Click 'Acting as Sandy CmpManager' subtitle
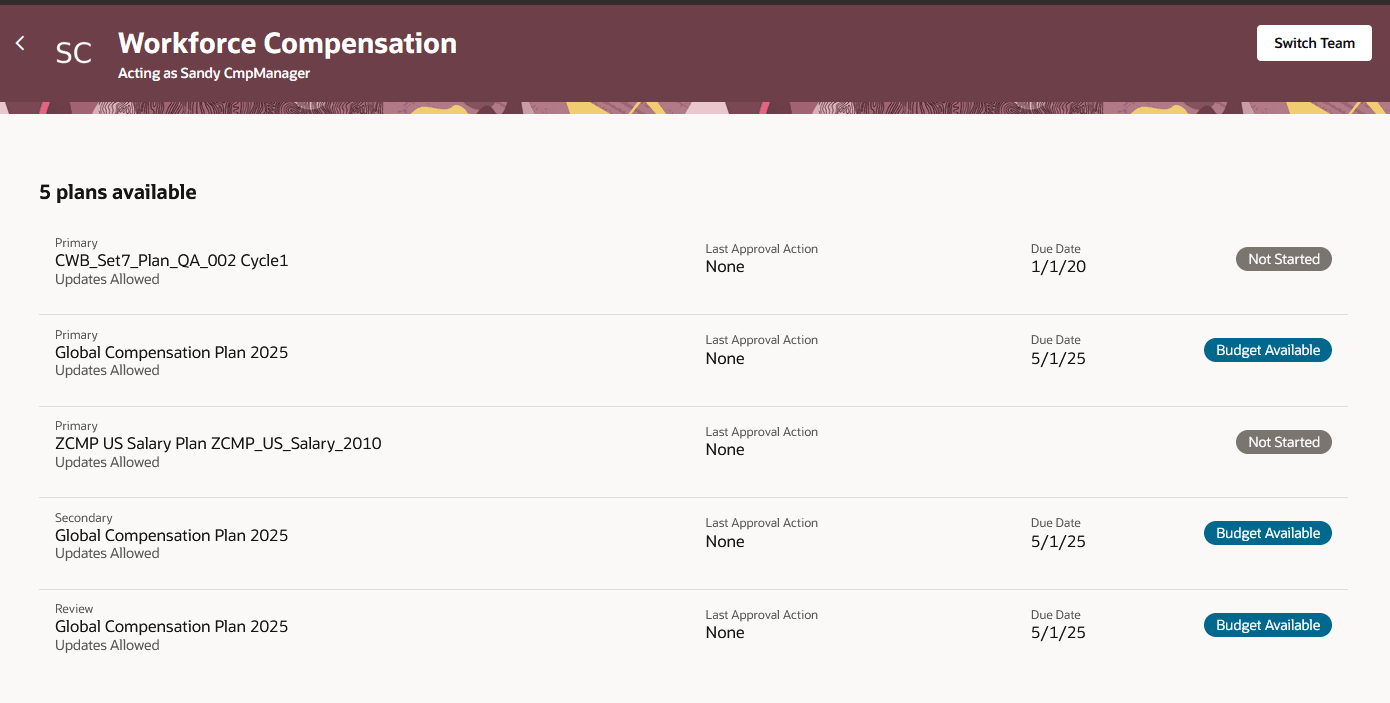This screenshot has height=703, width=1390. point(214,73)
